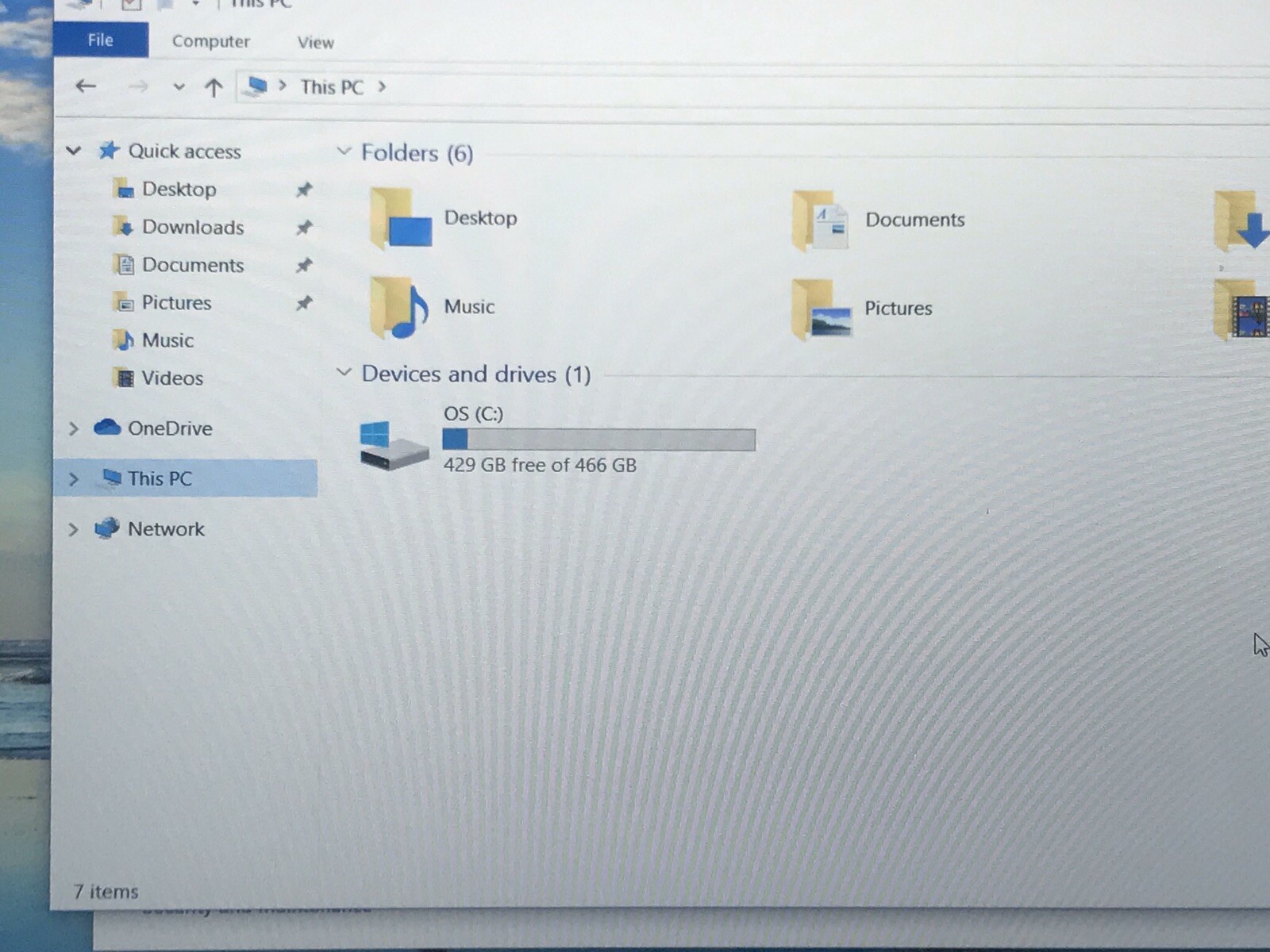This screenshot has width=1270, height=952.
Task: Collapse the Devices and drives (1) group
Action: click(x=344, y=372)
